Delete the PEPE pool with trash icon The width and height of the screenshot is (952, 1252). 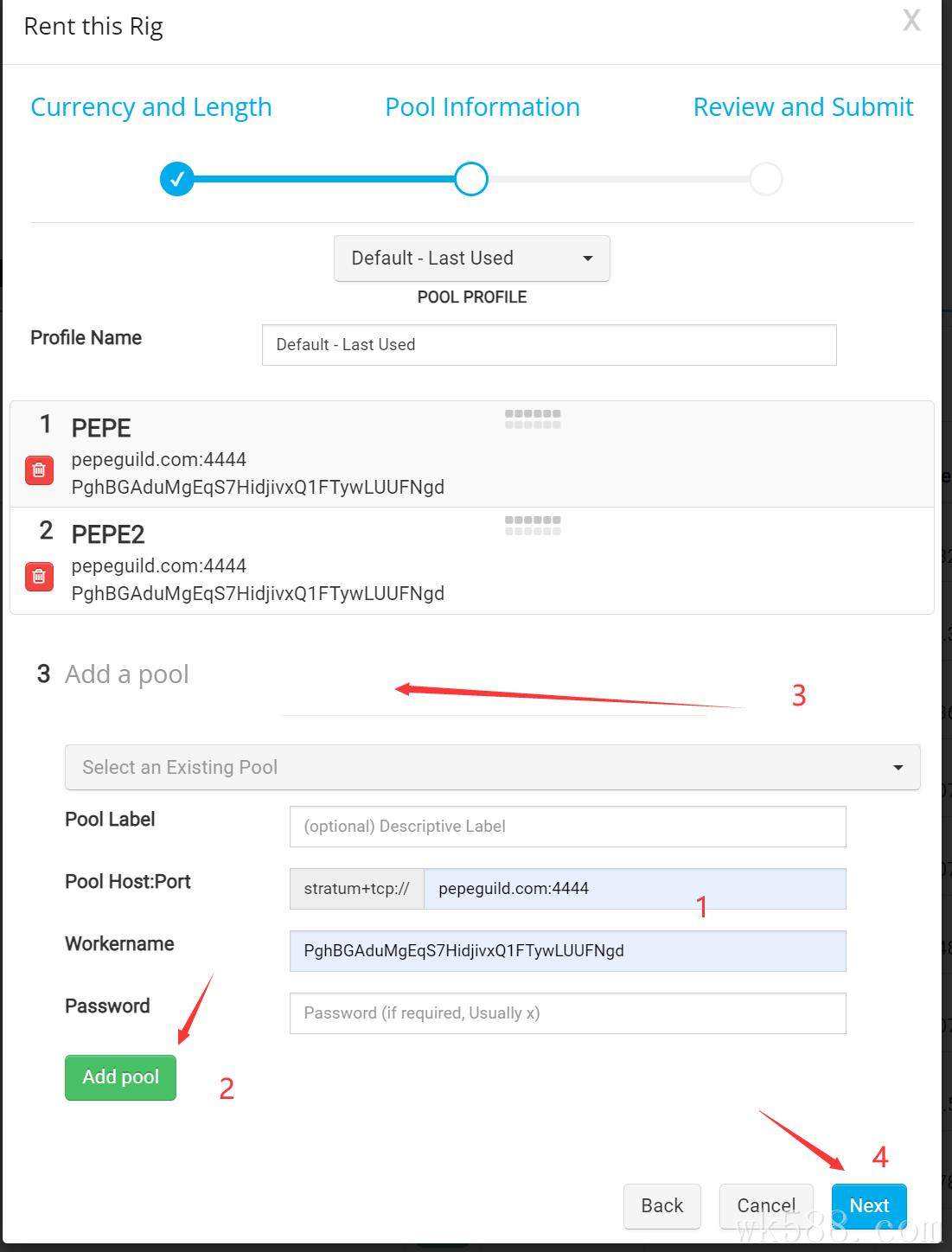tap(39, 470)
